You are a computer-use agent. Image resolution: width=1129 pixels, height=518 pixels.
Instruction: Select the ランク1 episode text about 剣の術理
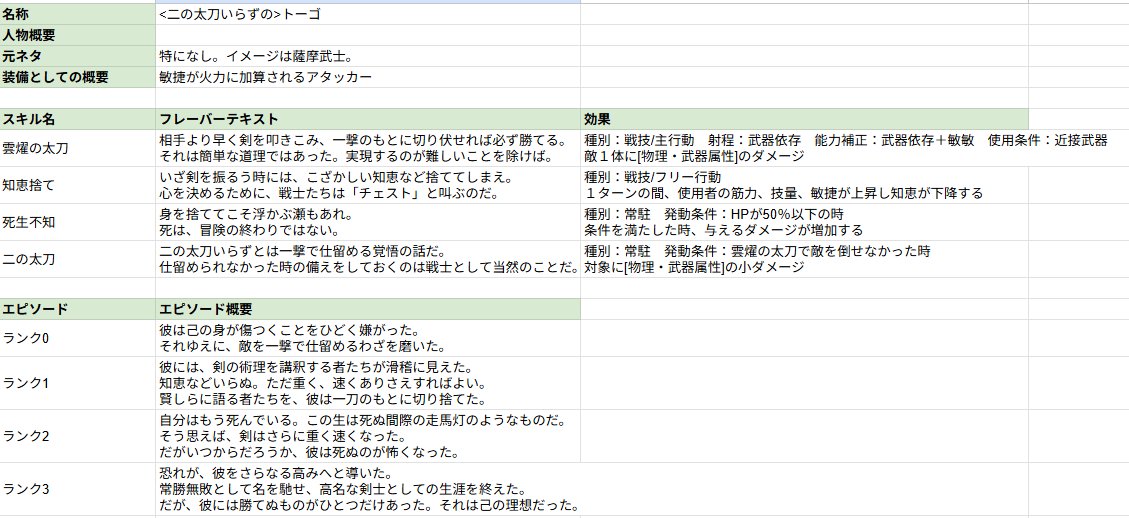(x=368, y=383)
